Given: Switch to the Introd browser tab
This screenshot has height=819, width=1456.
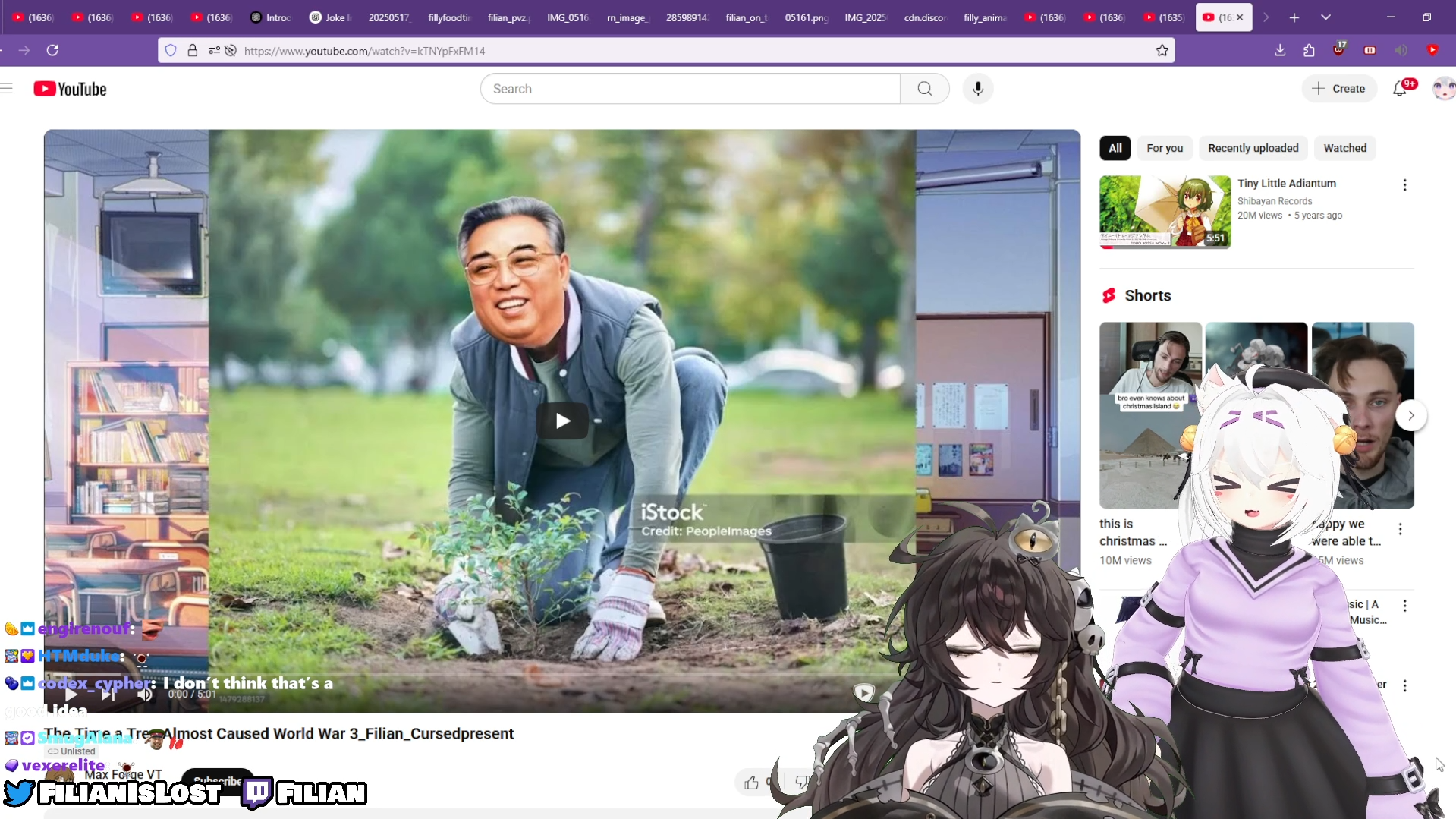Looking at the screenshot, I should coord(272,17).
